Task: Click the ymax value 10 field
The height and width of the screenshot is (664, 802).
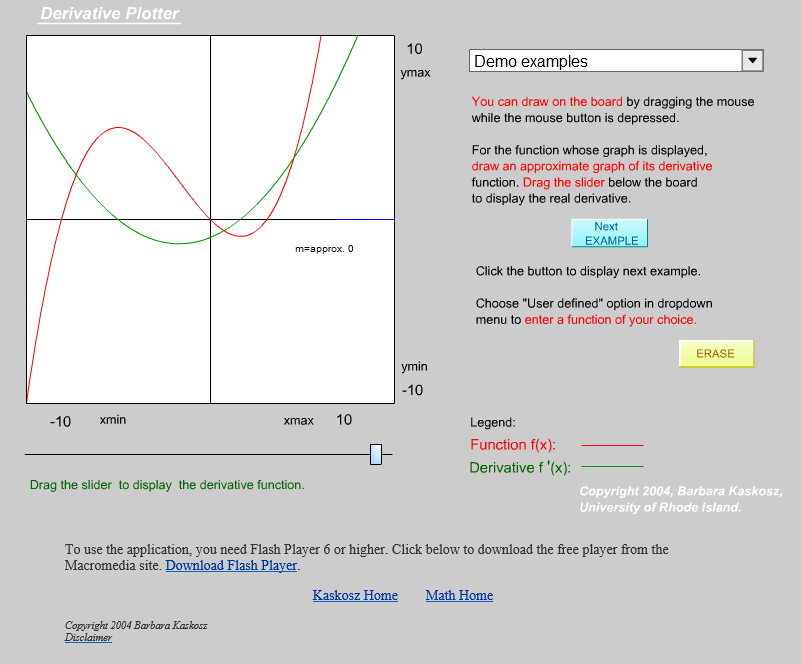Action: tap(414, 49)
